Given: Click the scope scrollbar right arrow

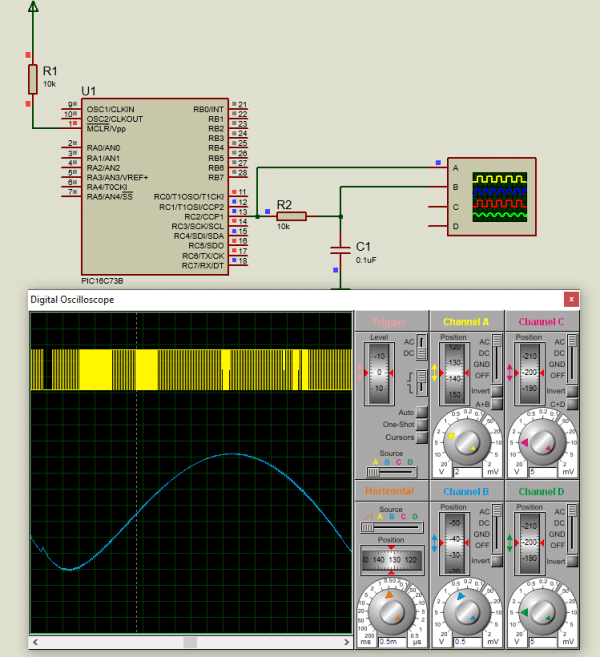Looking at the screenshot, I should [346, 642].
